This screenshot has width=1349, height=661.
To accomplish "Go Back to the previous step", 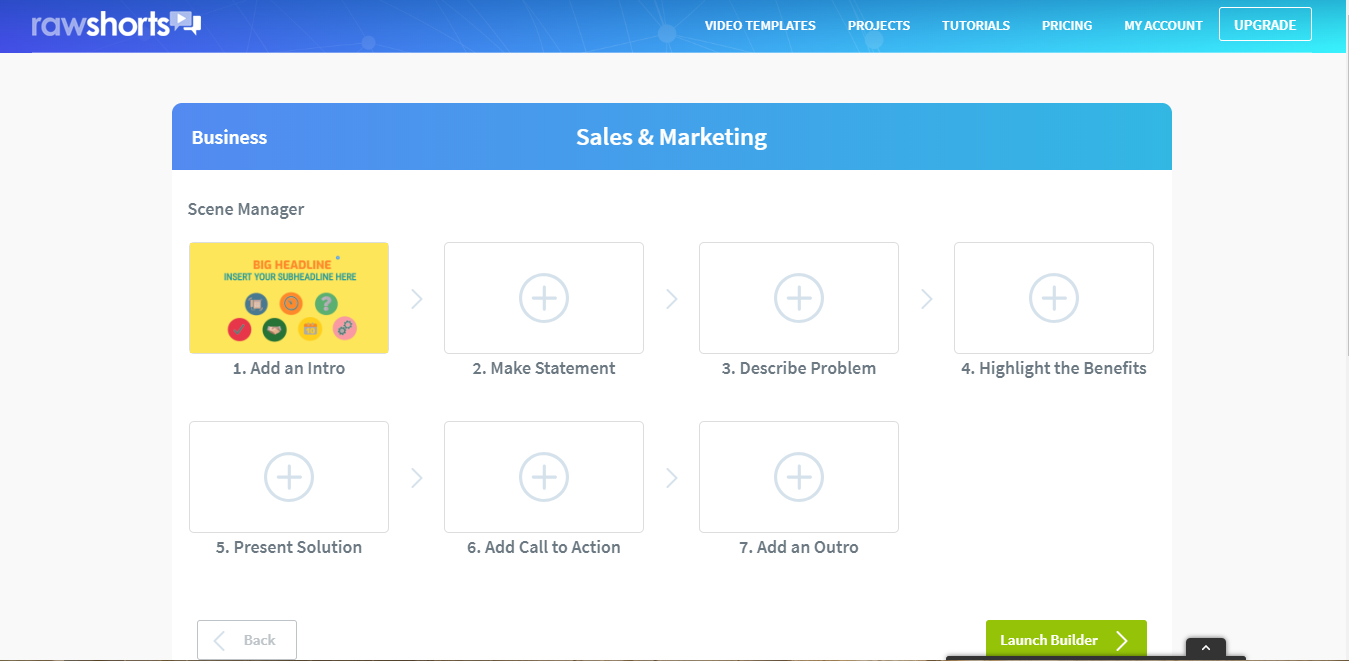I will pyautogui.click(x=247, y=640).
